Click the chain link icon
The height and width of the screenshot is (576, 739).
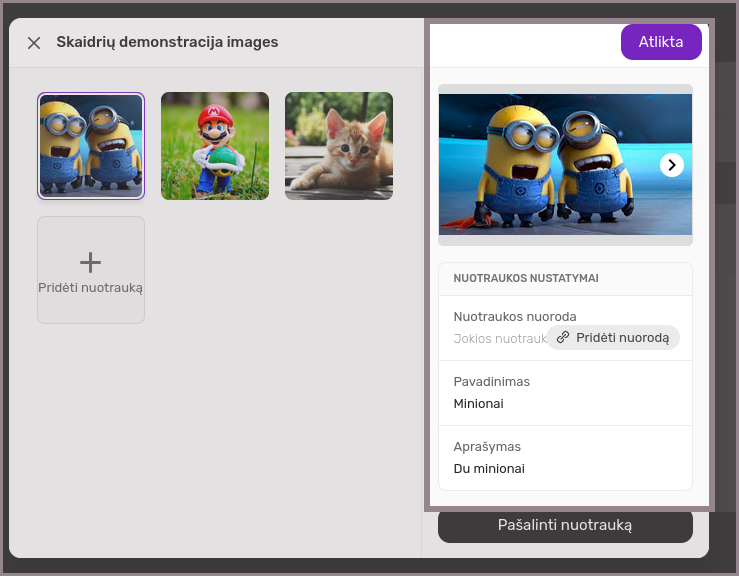click(563, 338)
